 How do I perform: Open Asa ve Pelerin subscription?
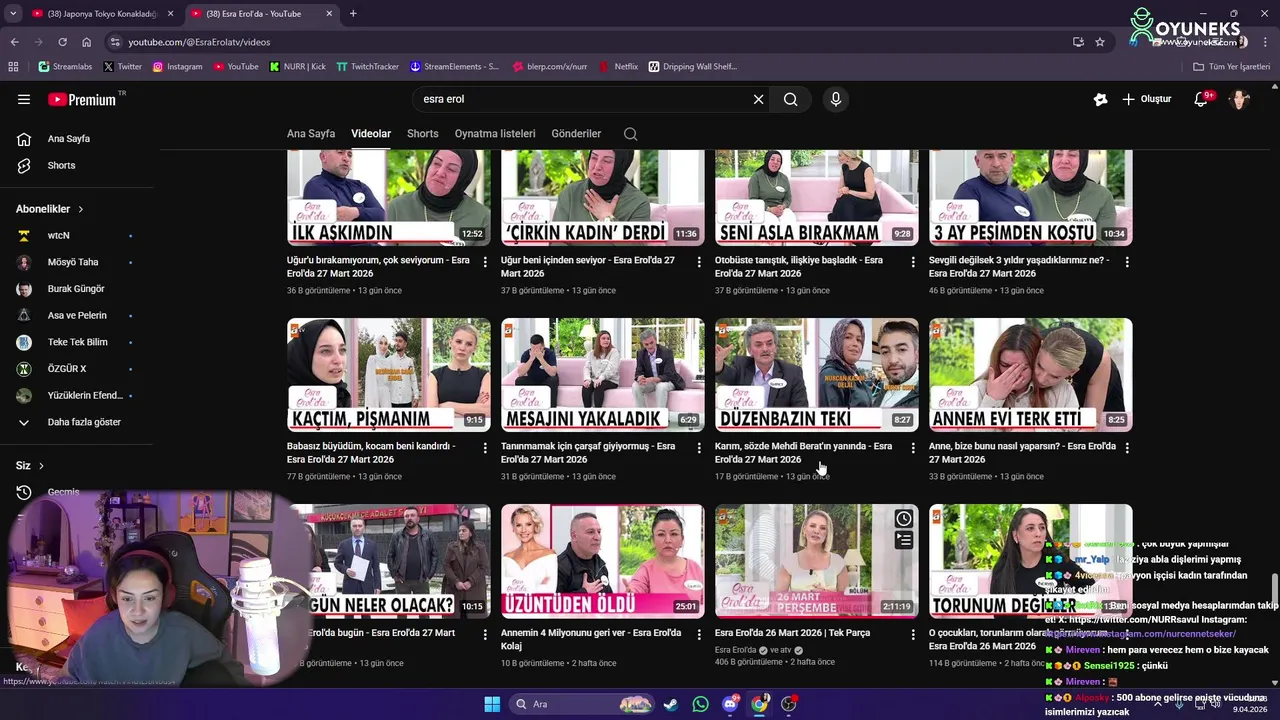pyautogui.click(x=76, y=315)
